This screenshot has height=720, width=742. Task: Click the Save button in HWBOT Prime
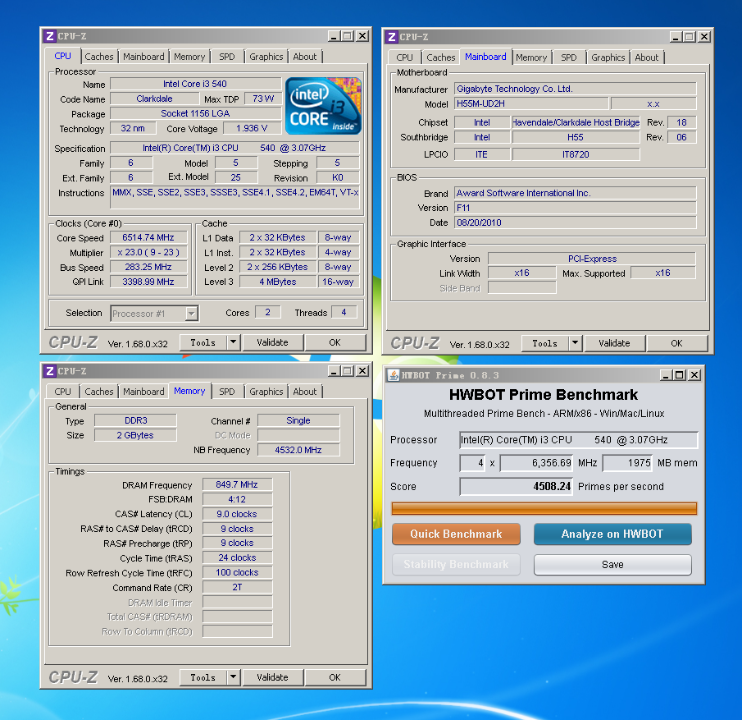(612, 564)
